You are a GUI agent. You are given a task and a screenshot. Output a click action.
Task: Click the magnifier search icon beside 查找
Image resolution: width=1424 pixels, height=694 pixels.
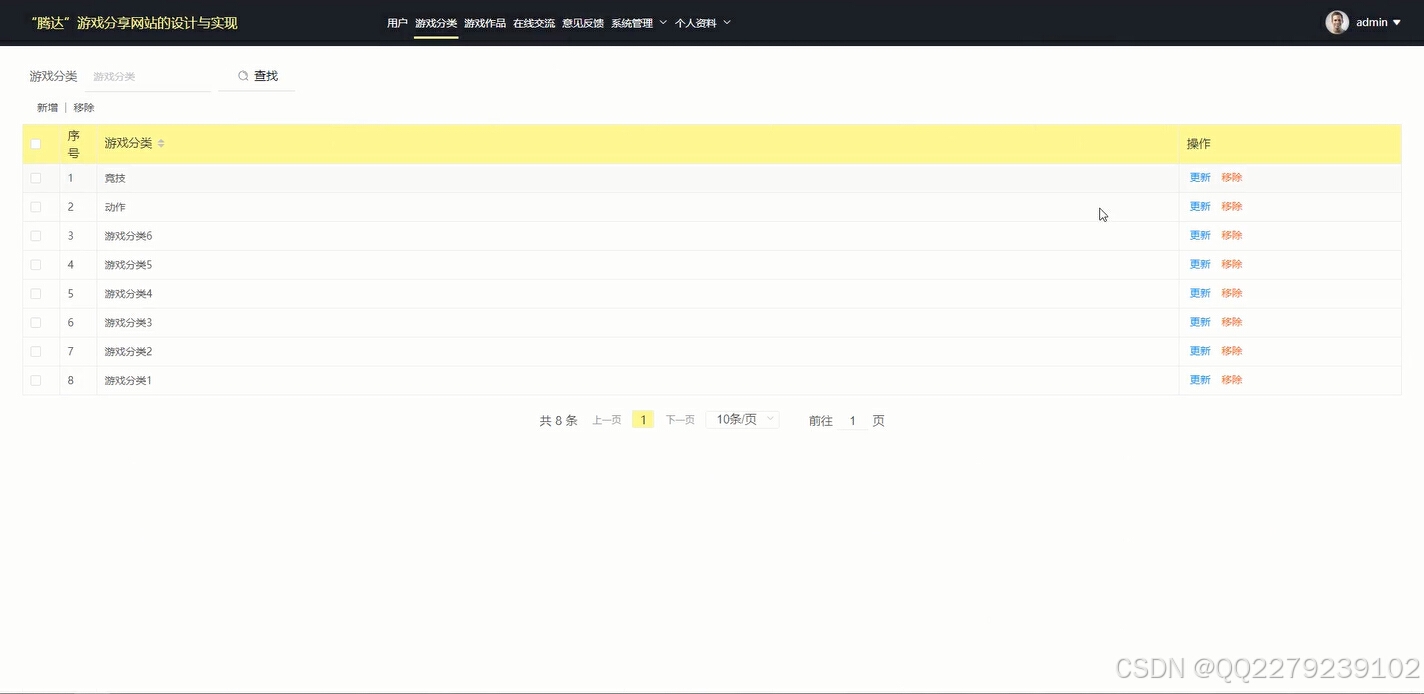[x=243, y=75]
